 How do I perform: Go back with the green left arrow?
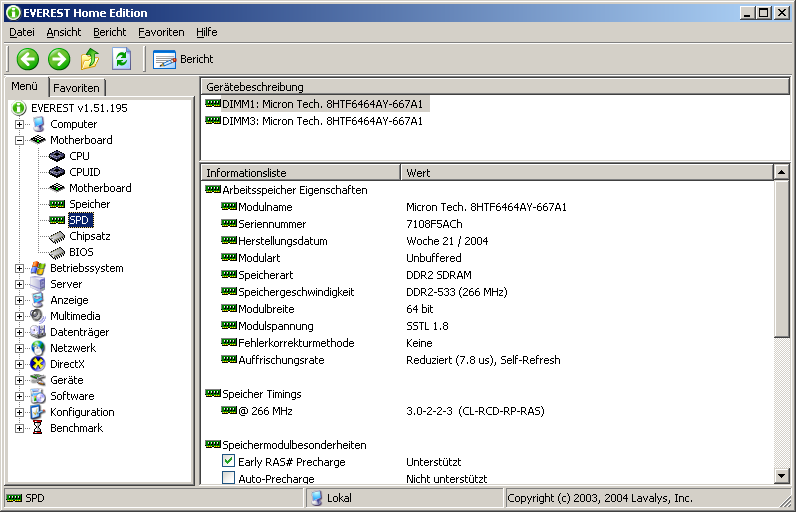pyautogui.click(x=27, y=59)
